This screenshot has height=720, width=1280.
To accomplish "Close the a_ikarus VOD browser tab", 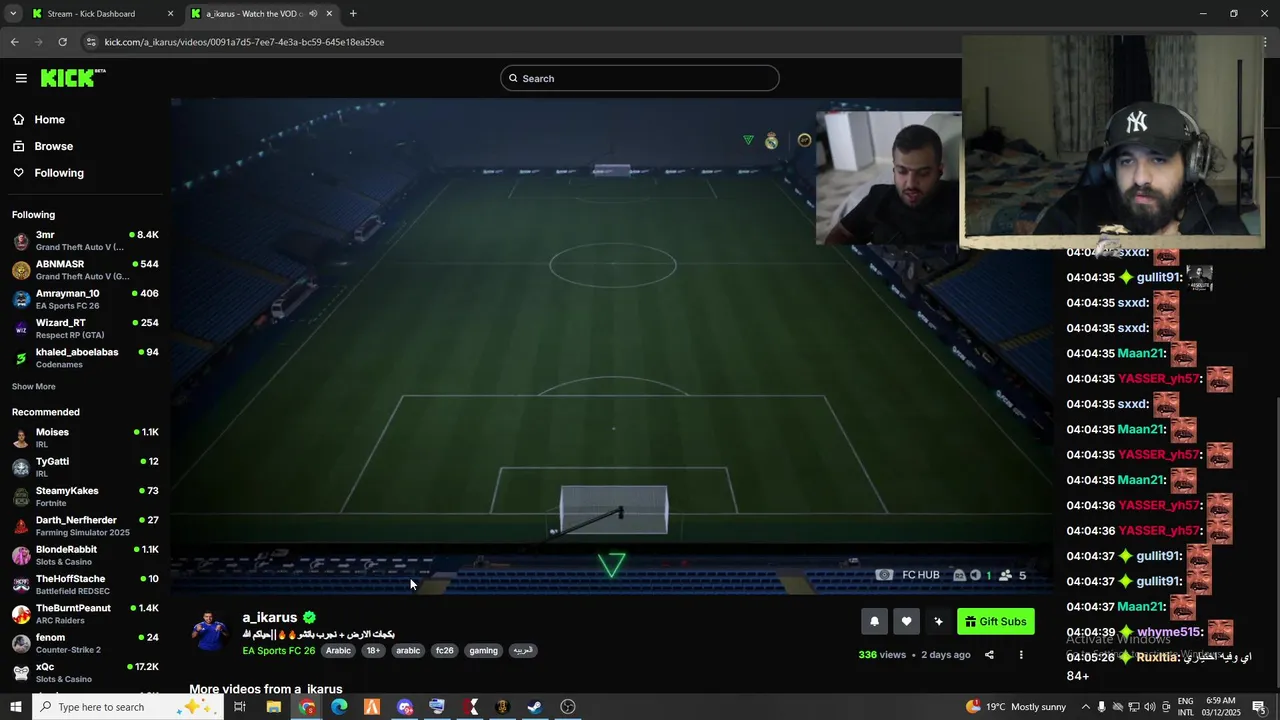I will (329, 14).
